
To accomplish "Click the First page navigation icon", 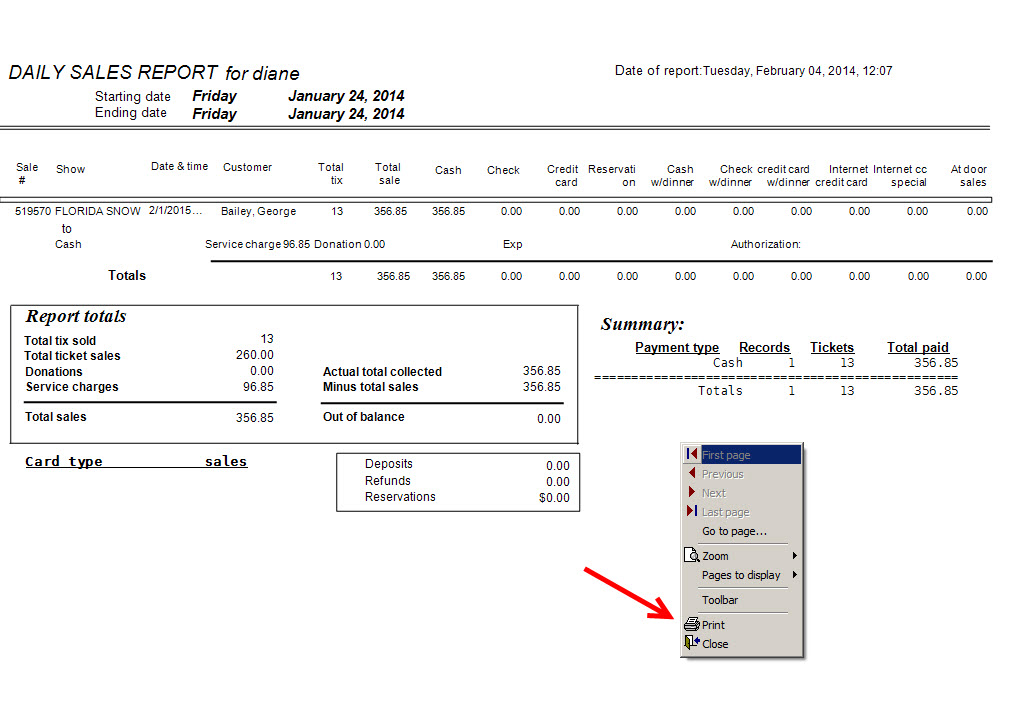I will (691, 454).
